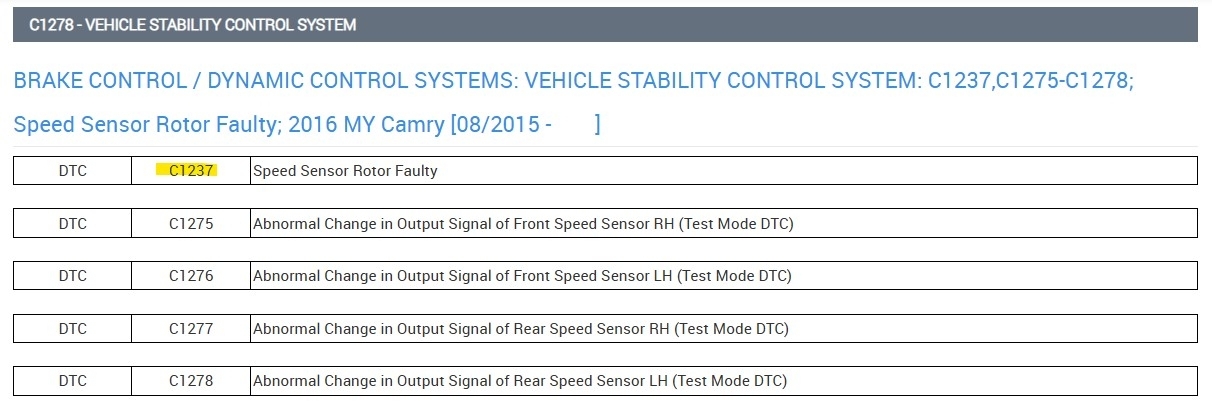Click the [08/2015 - ] date range in the heading
The image size is (1212, 417).
point(525,125)
